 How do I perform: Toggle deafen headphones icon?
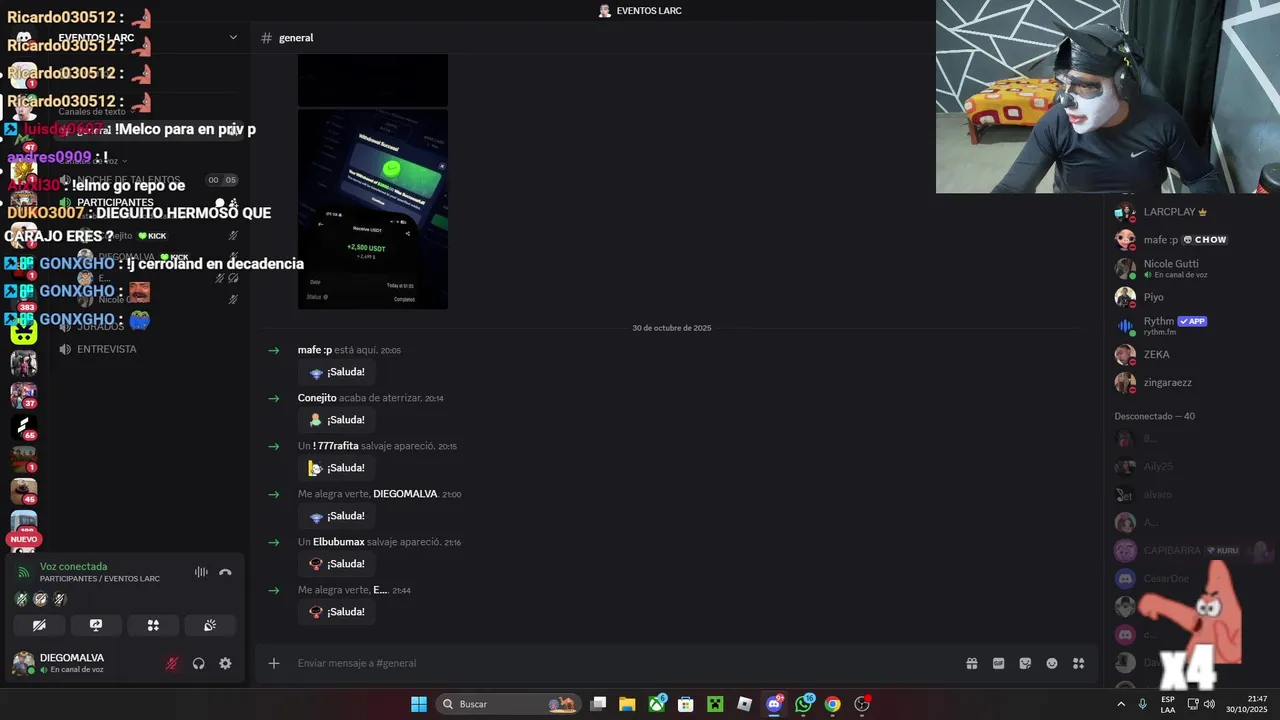pos(199,663)
